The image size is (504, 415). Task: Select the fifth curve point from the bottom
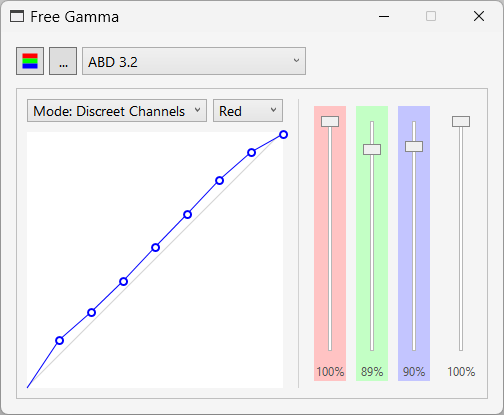(188, 215)
